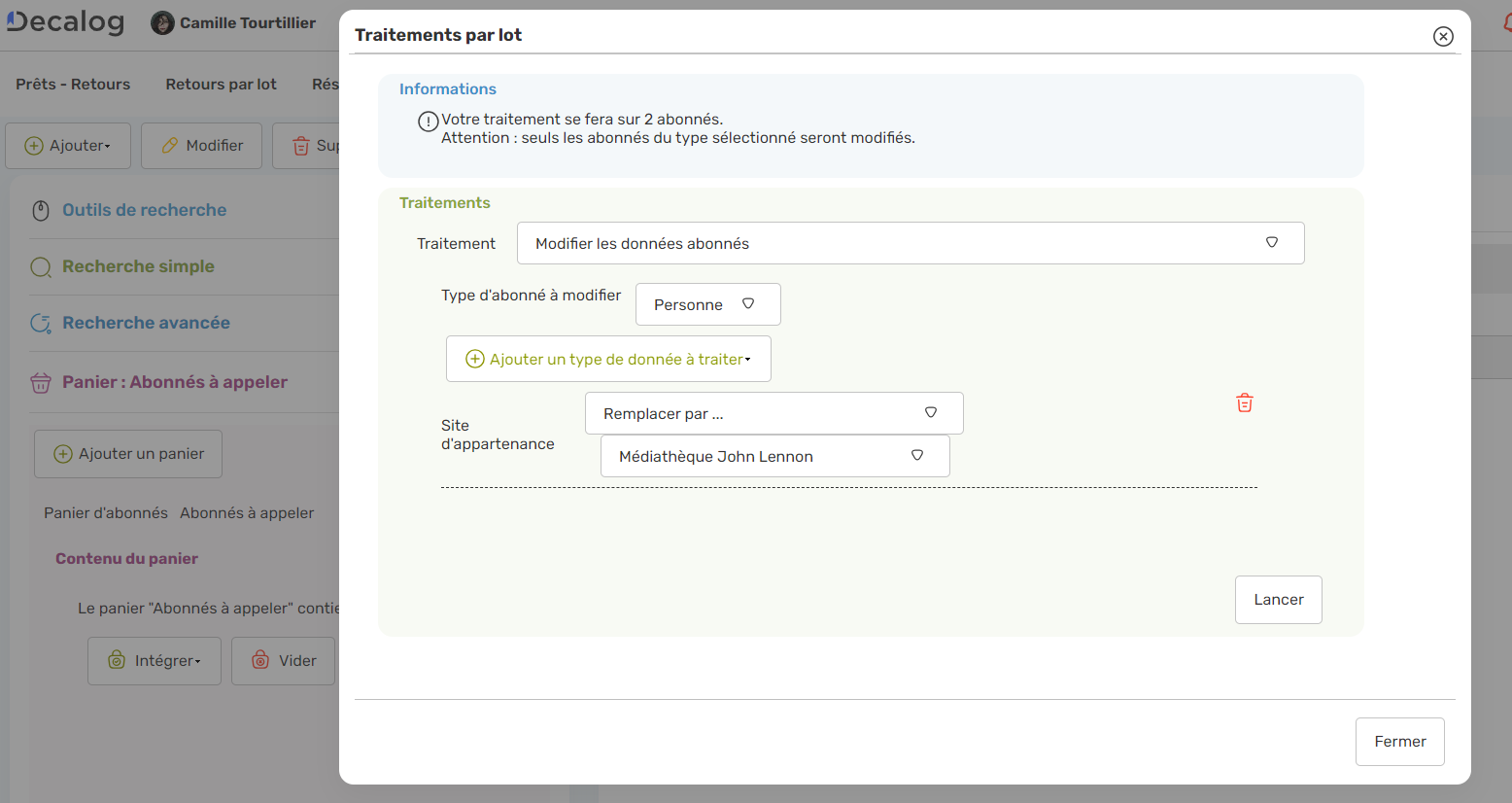Image resolution: width=1512 pixels, height=803 pixels.
Task: Select the Abonnés à appeler tab
Action: 247,512
